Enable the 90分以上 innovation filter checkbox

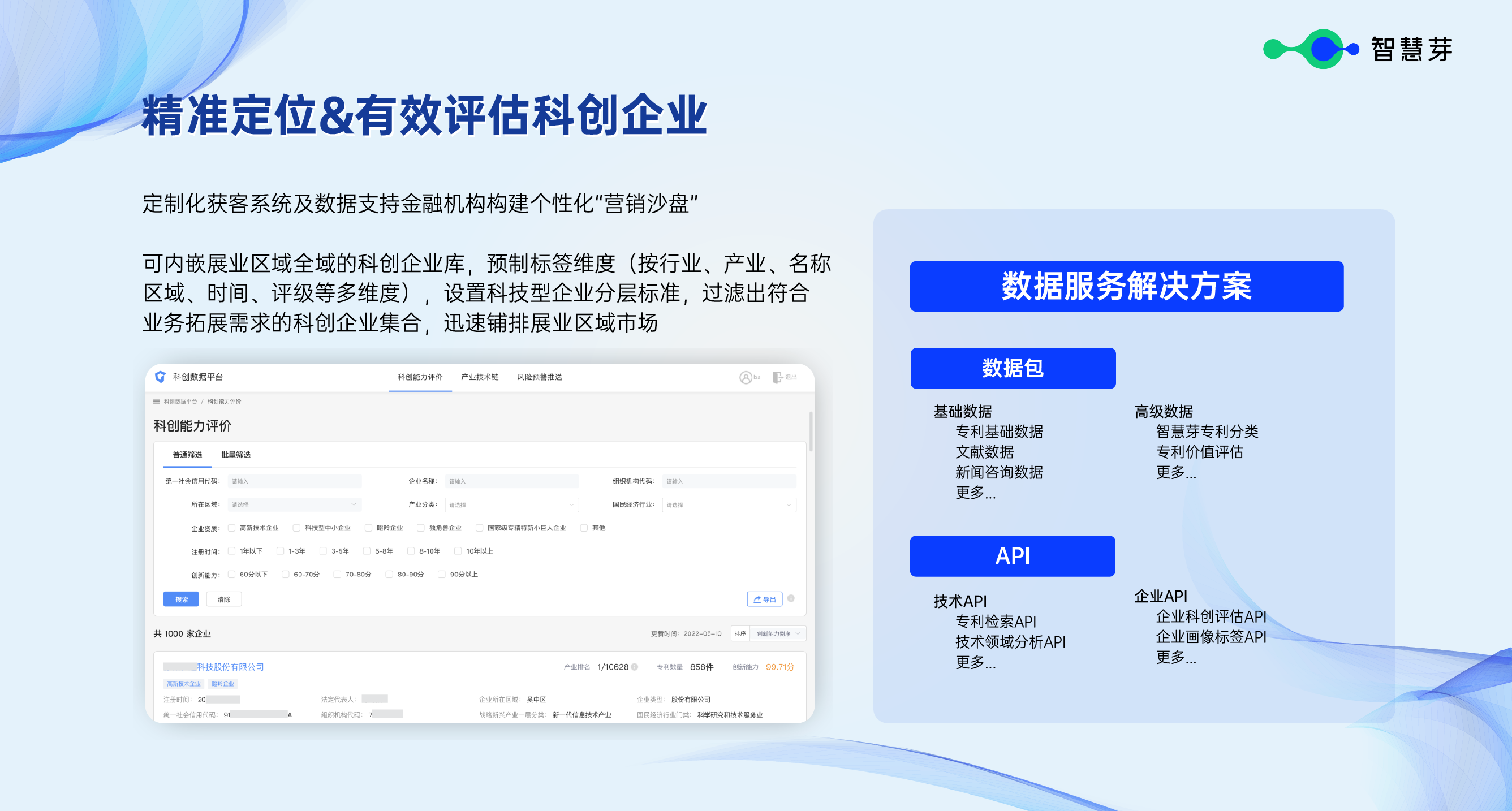pos(441,574)
